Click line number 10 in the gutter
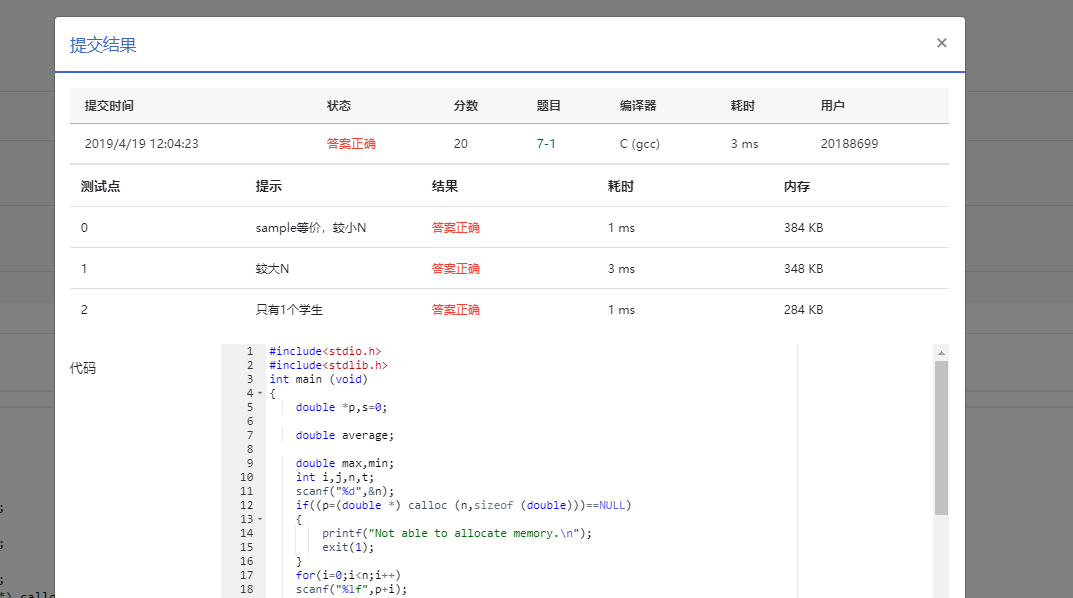This screenshot has width=1073, height=598. click(x=246, y=477)
